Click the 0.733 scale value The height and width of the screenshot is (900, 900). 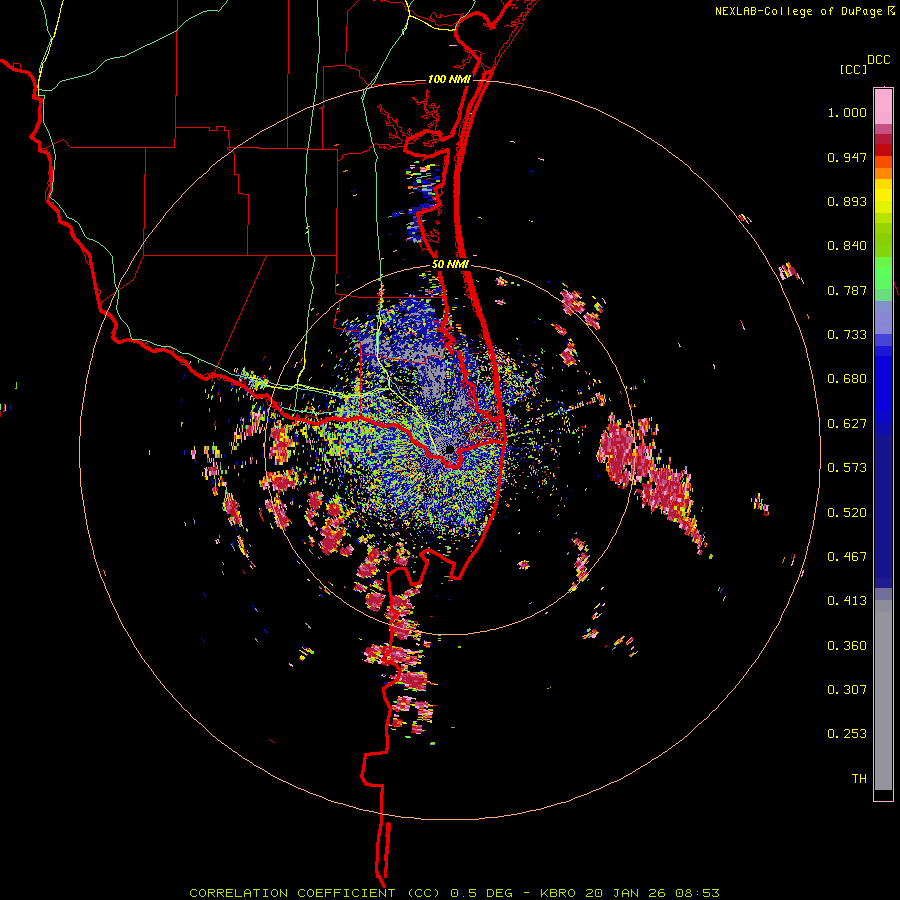(847, 335)
